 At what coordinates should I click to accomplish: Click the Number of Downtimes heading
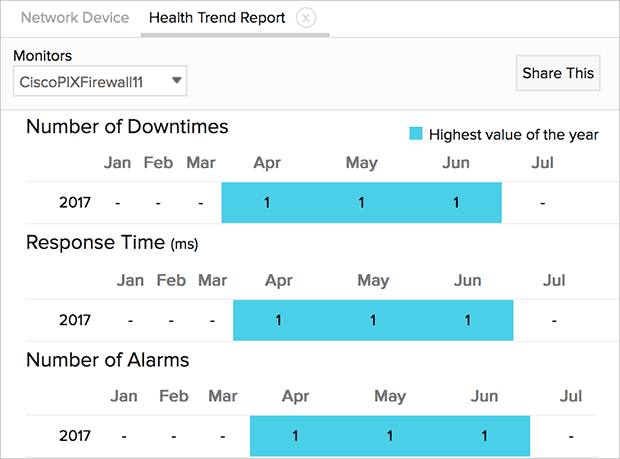click(127, 127)
